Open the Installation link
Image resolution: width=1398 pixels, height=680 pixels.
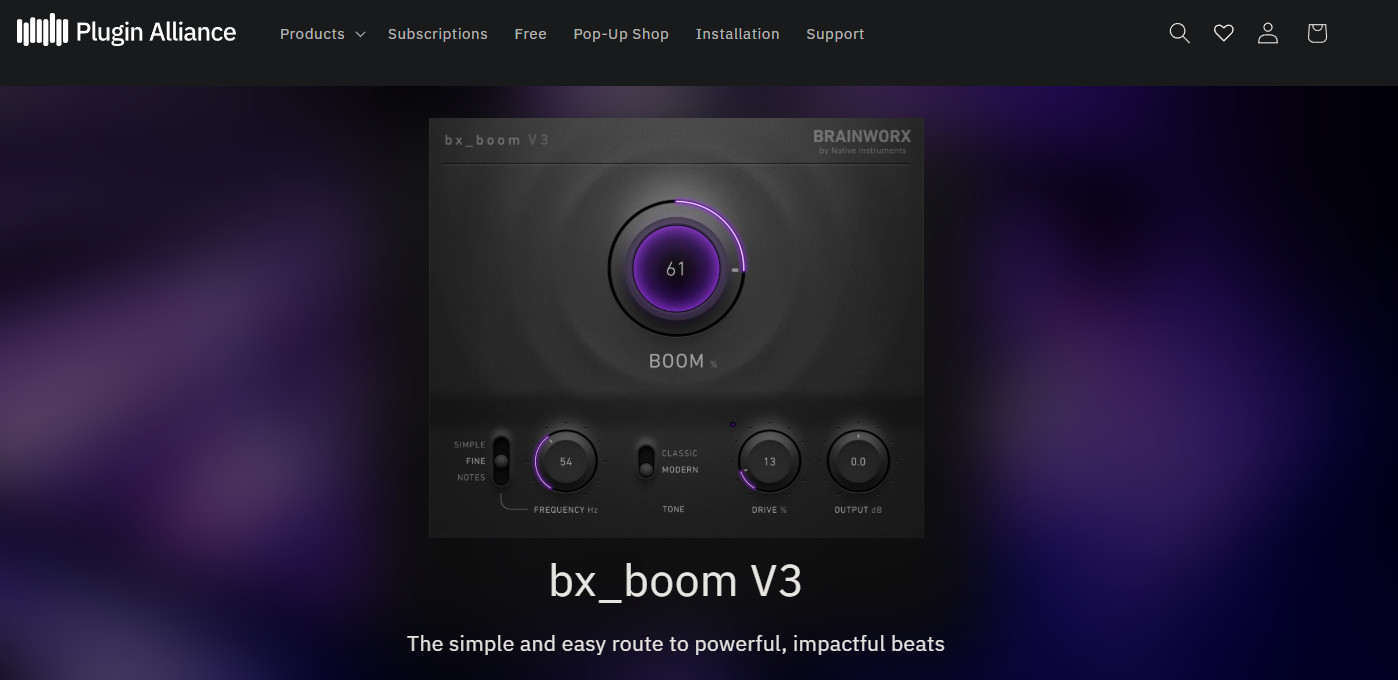[738, 34]
